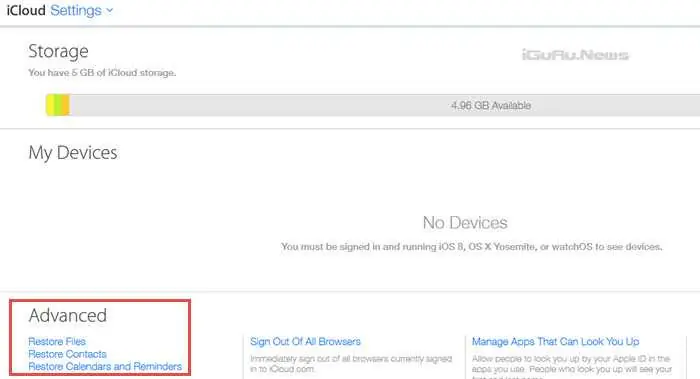Select the Advanced heading
This screenshot has width=700, height=379.
coord(67,316)
